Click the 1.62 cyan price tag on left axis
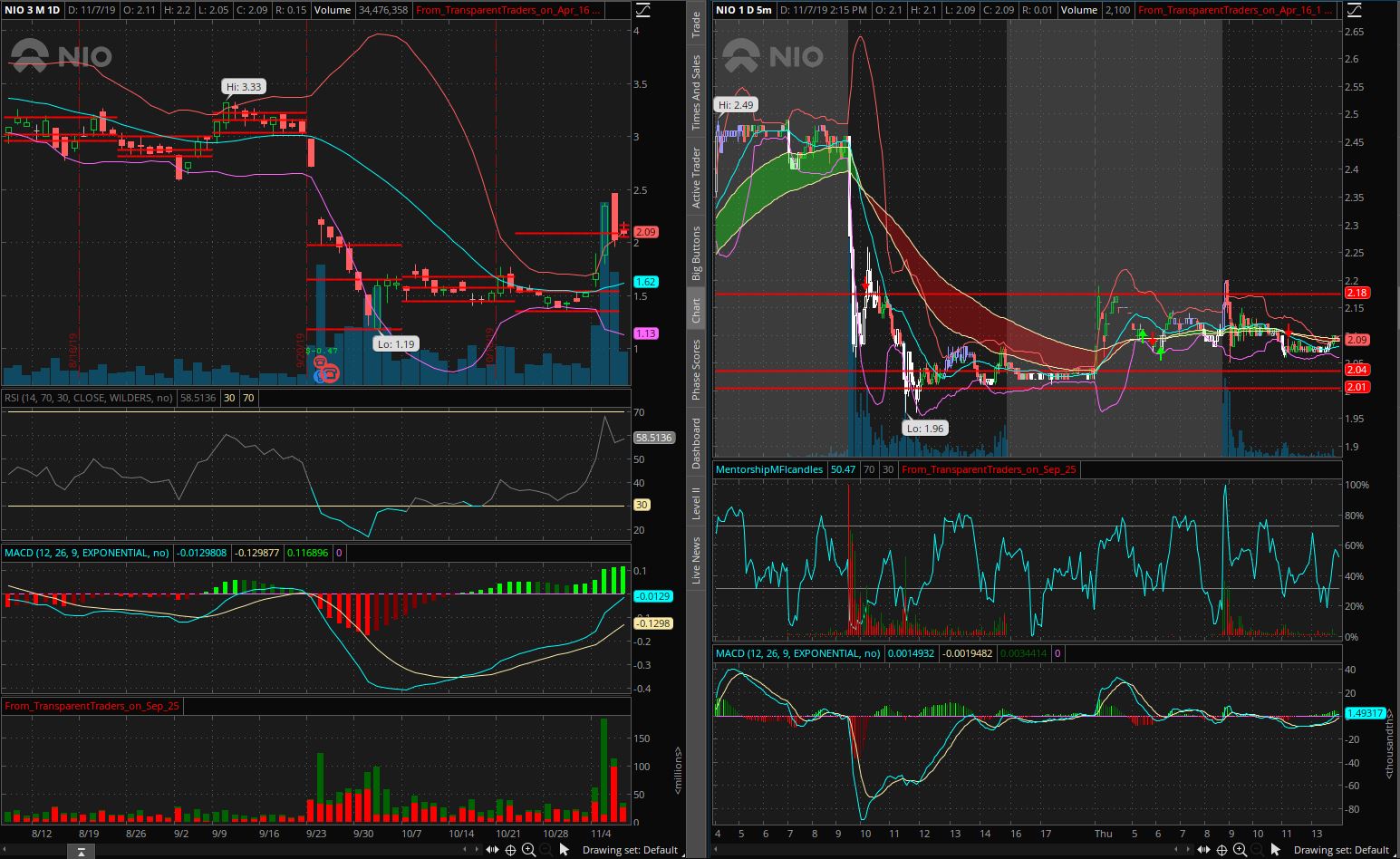This screenshot has width=1400, height=859. click(646, 282)
